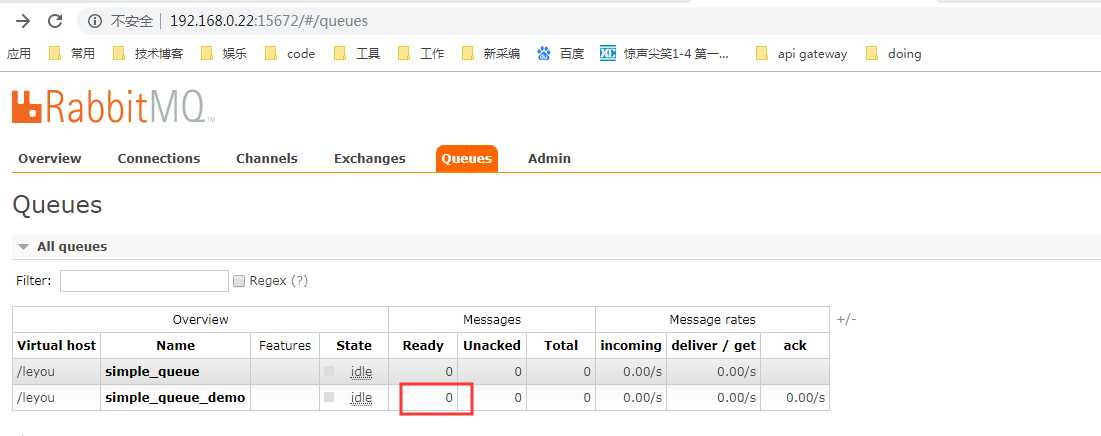Click the (?) regex help link
Screen dimensions: 1101x436
(x=300, y=281)
